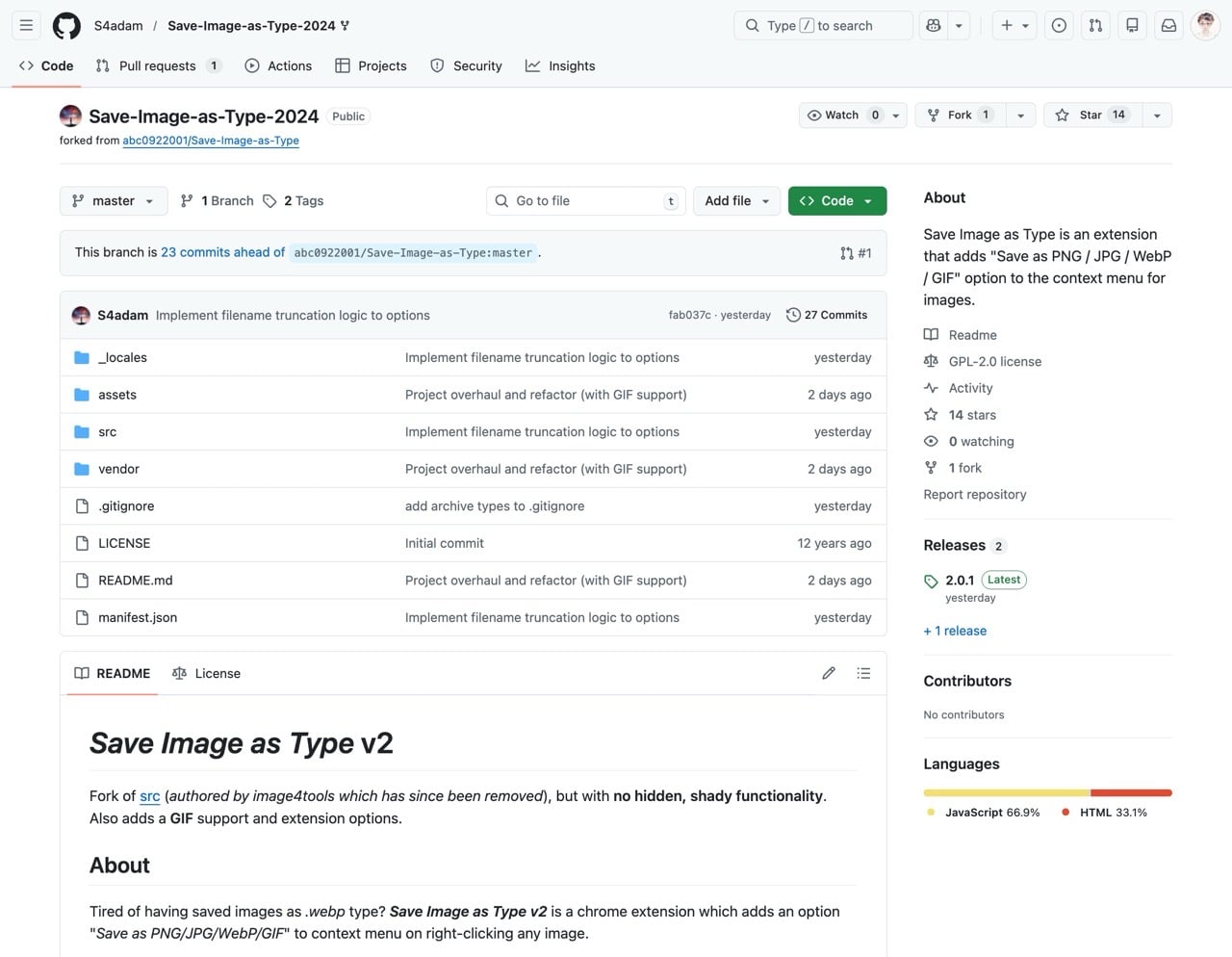
Task: Toggle Watch on this repository
Action: click(834, 116)
